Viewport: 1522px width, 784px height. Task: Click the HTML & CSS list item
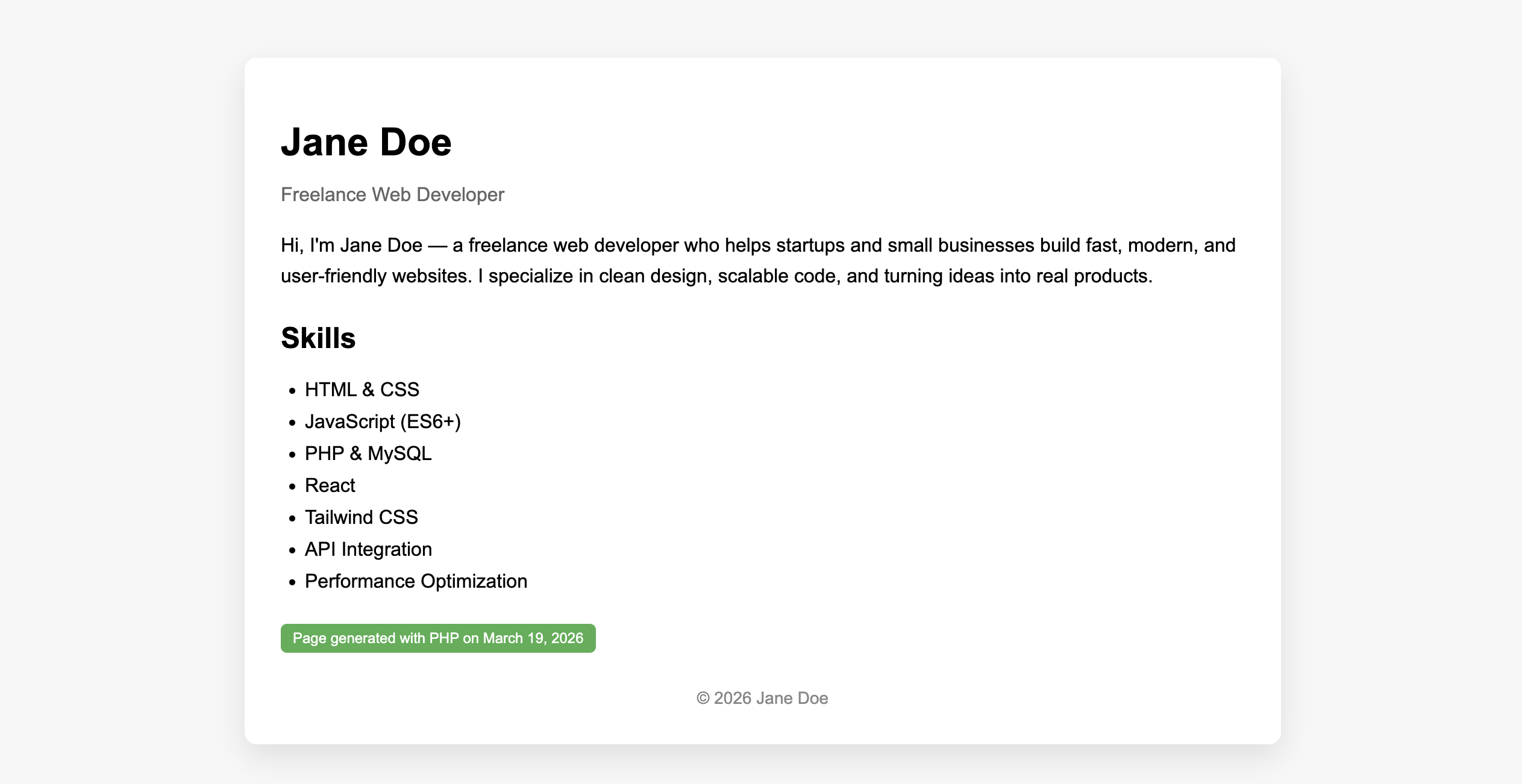362,390
